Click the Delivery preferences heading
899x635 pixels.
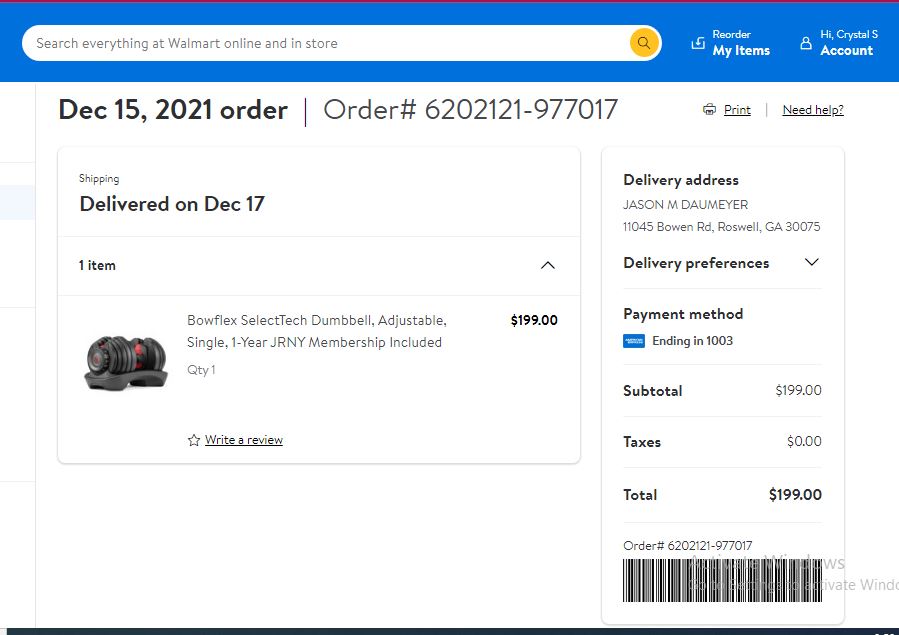pyautogui.click(x=696, y=263)
